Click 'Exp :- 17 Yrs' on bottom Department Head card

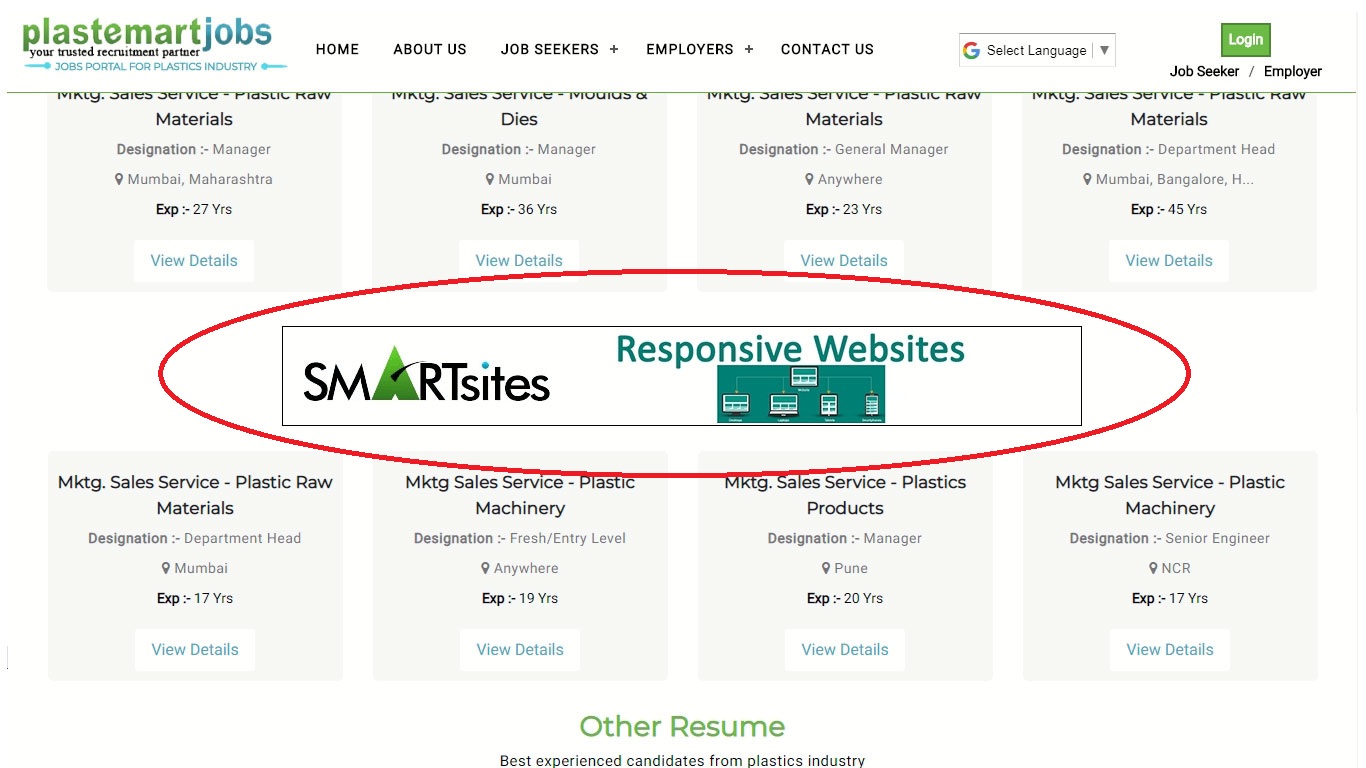[x=195, y=598]
